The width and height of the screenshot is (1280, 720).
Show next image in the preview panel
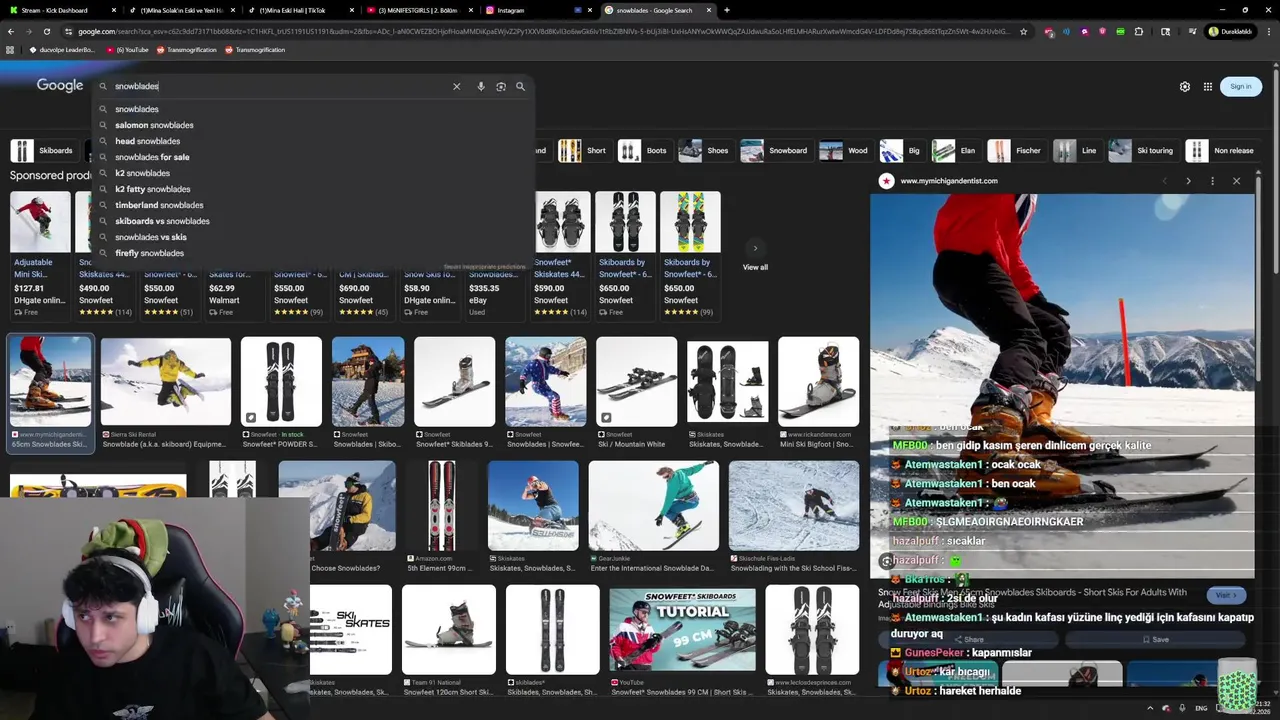click(1188, 181)
